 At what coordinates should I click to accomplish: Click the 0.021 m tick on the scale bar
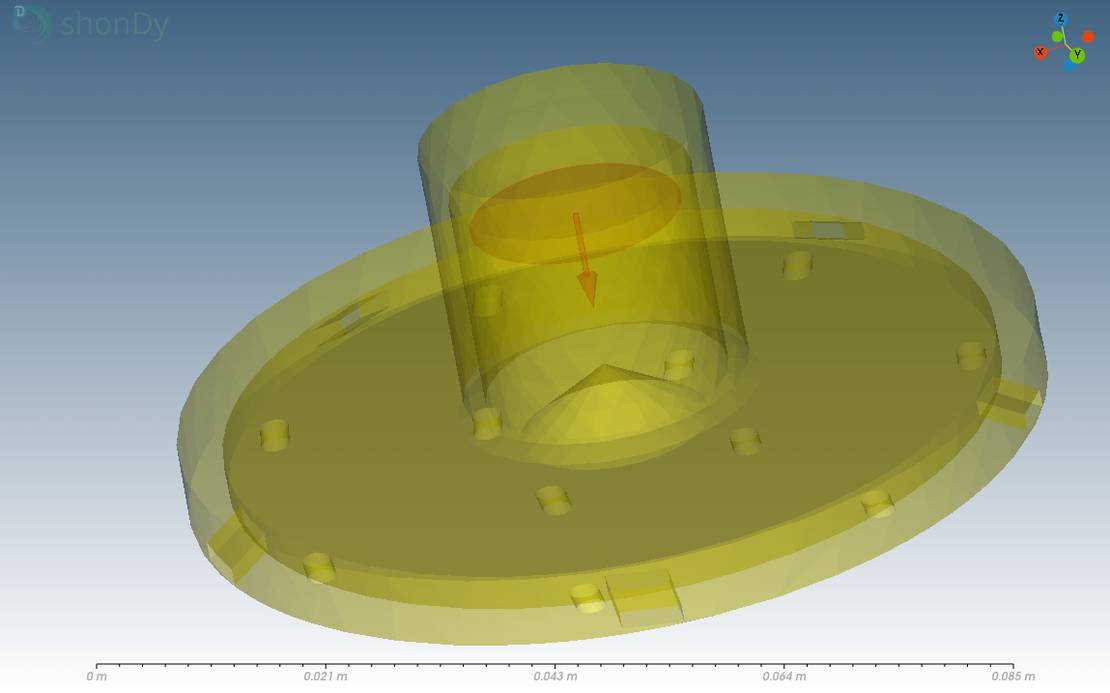coord(325,676)
